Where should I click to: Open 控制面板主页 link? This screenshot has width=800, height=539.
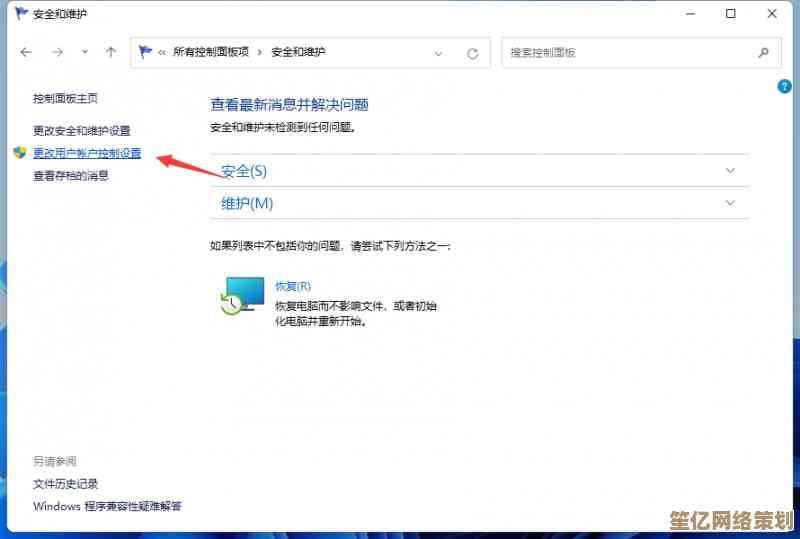65,99
